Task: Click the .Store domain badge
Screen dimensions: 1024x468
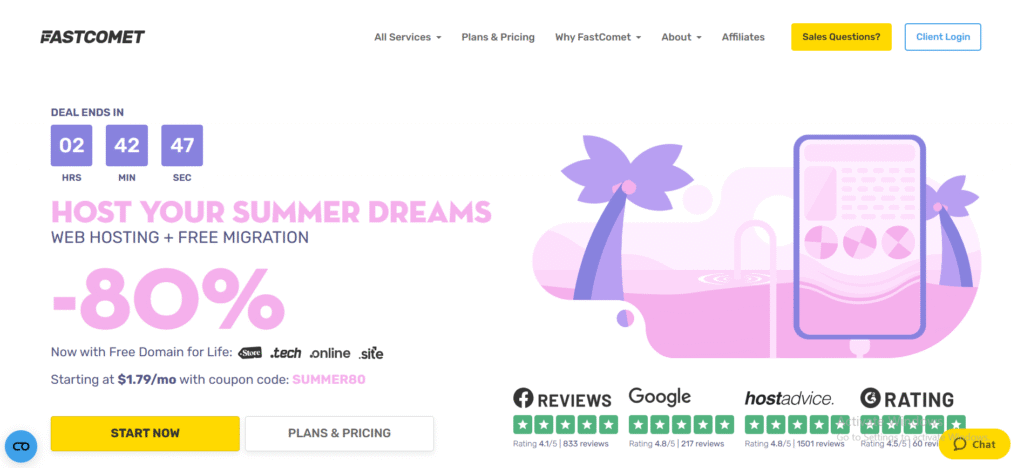Action: click(x=250, y=353)
